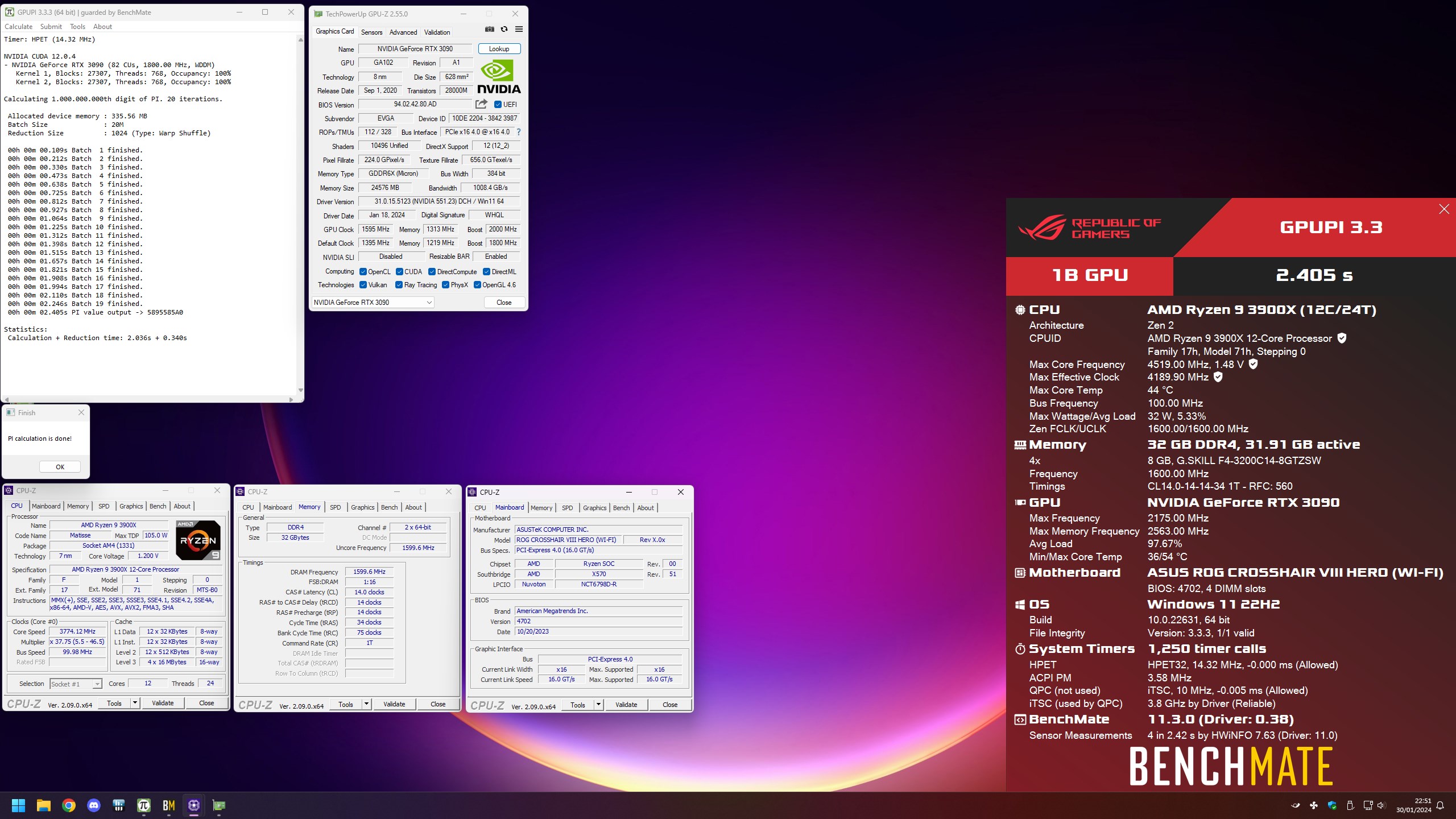
Task: Click OK in the Finish dialog
Action: [60, 467]
